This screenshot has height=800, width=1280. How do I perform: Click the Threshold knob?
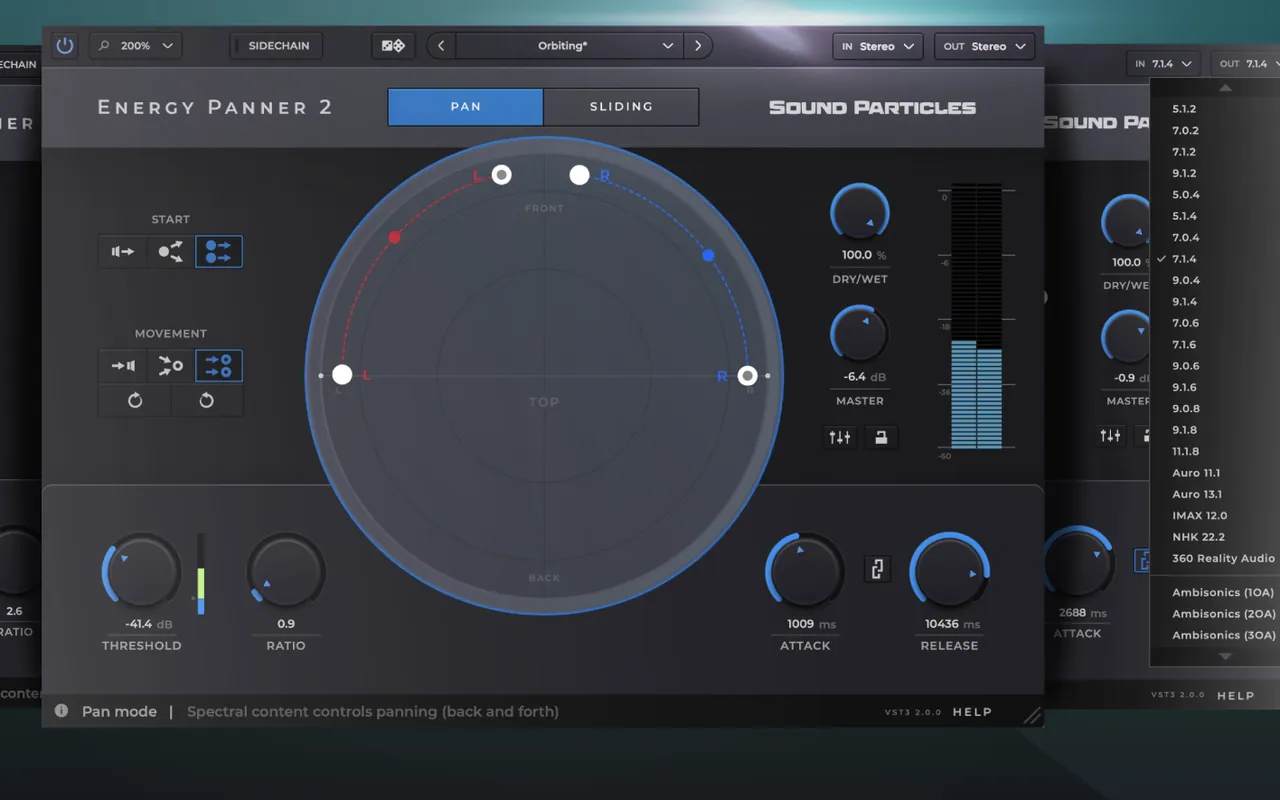(x=142, y=572)
